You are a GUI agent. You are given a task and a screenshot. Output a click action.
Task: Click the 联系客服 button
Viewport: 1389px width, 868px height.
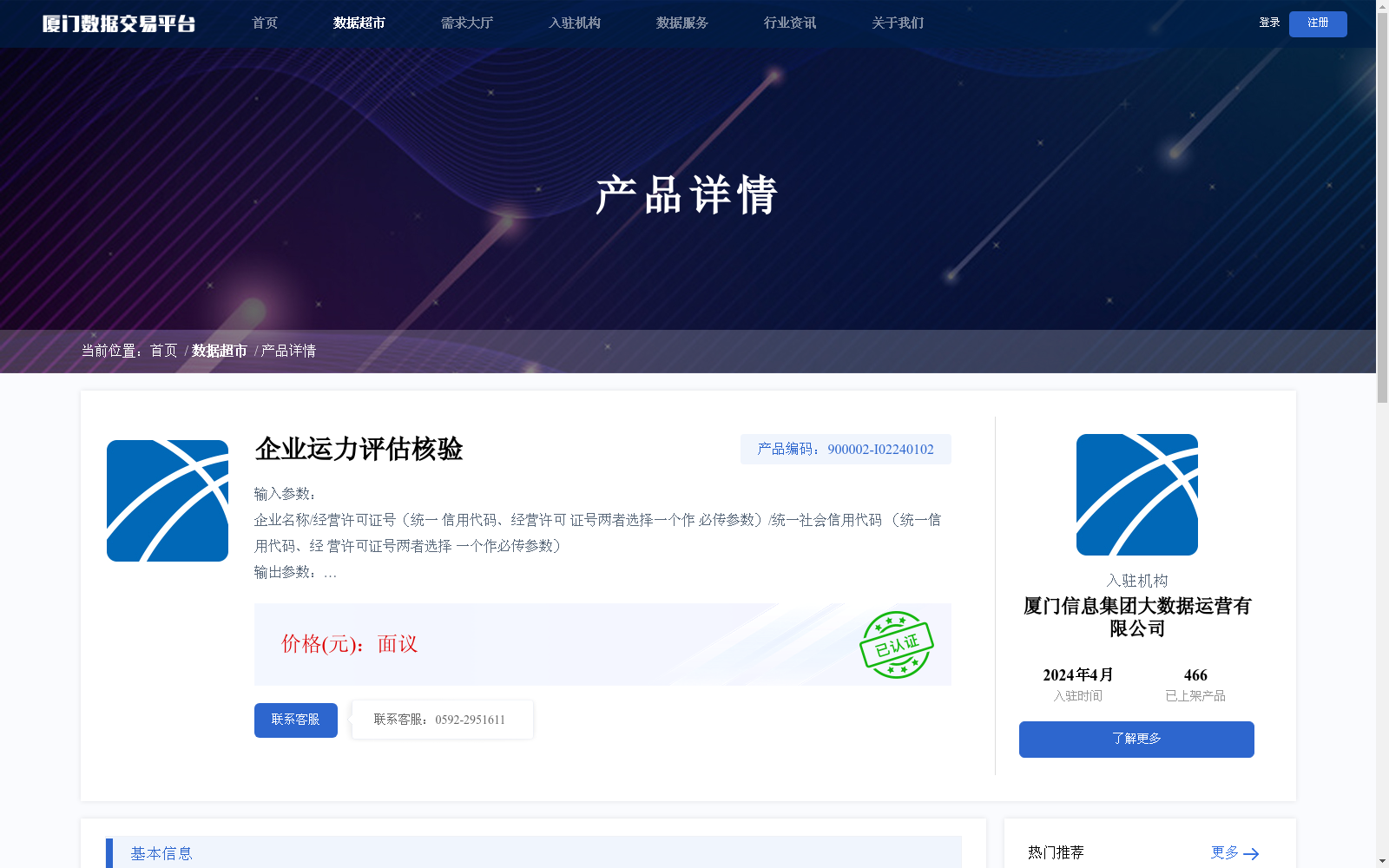[296, 720]
